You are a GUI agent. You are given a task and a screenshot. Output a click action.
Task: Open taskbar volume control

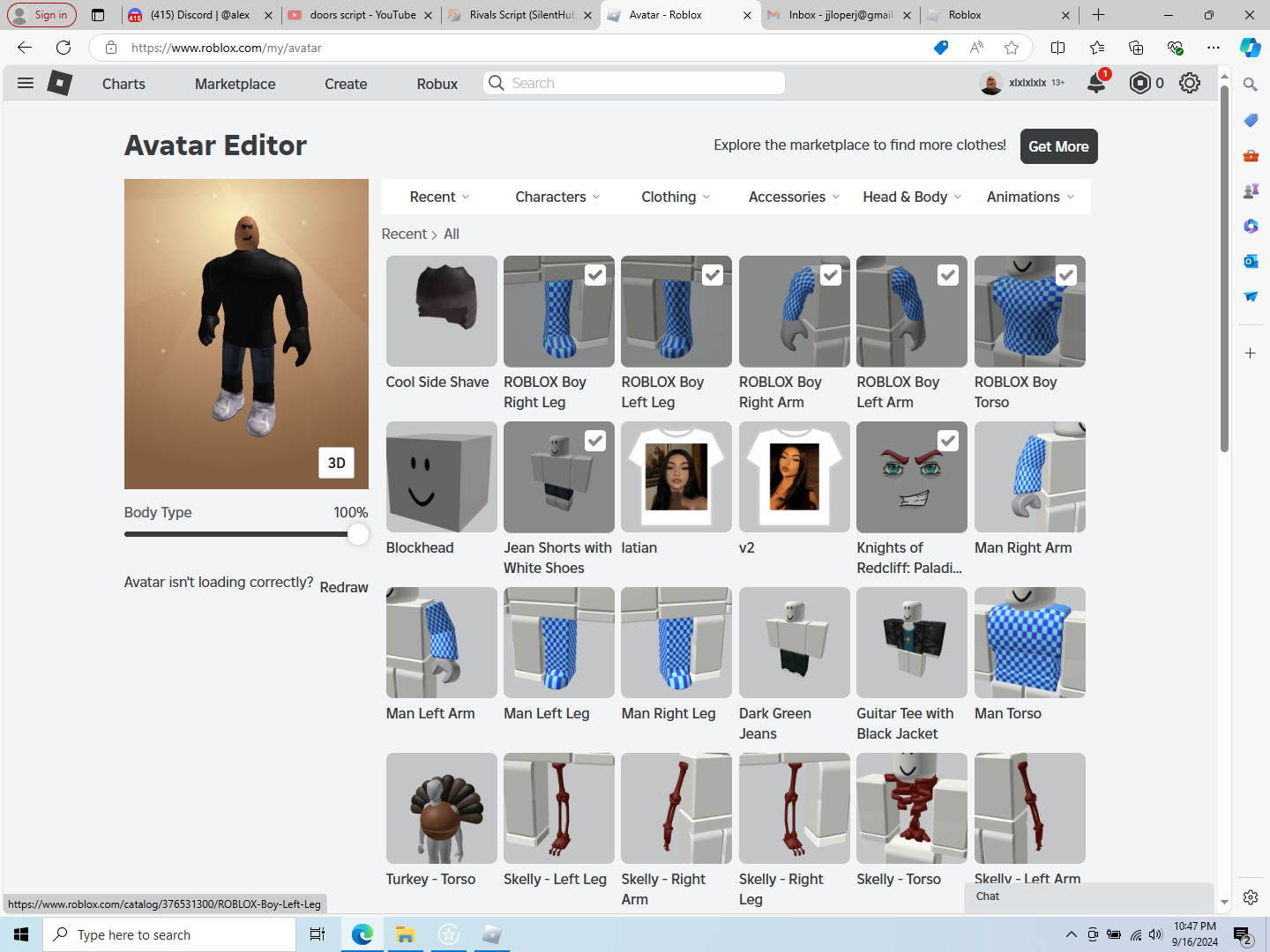coord(1155,934)
